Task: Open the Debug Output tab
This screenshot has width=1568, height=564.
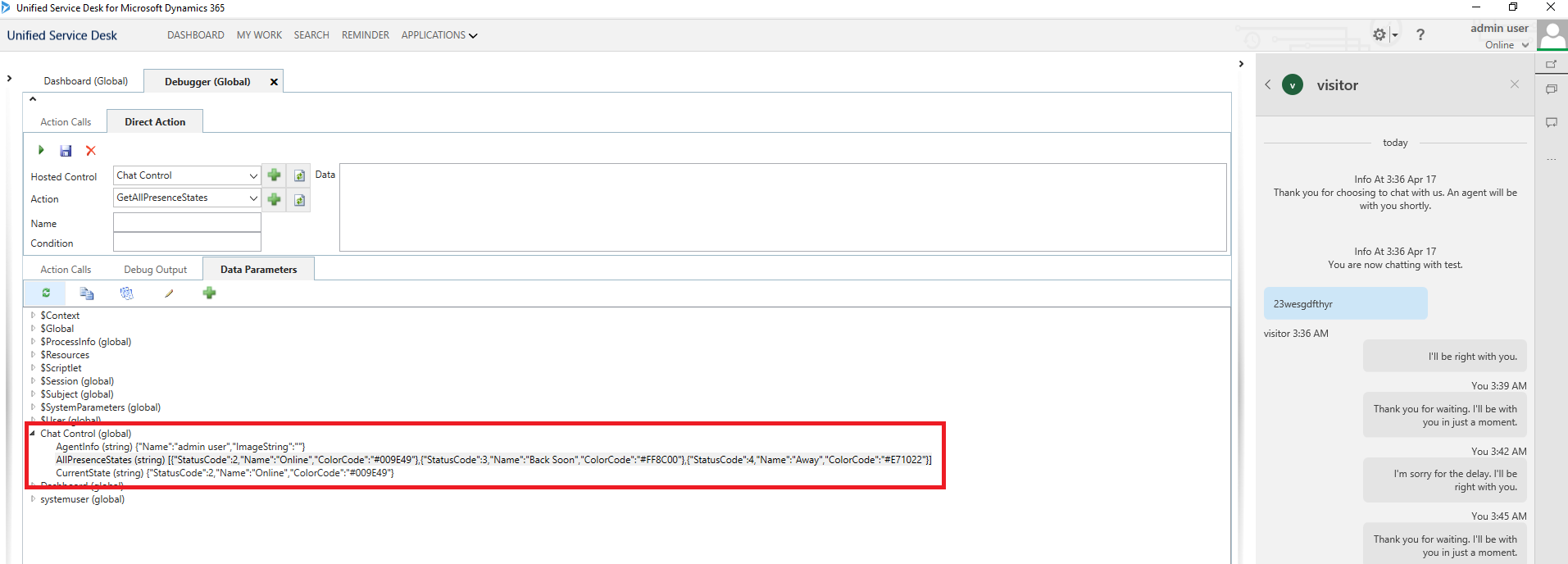Action: coord(155,270)
